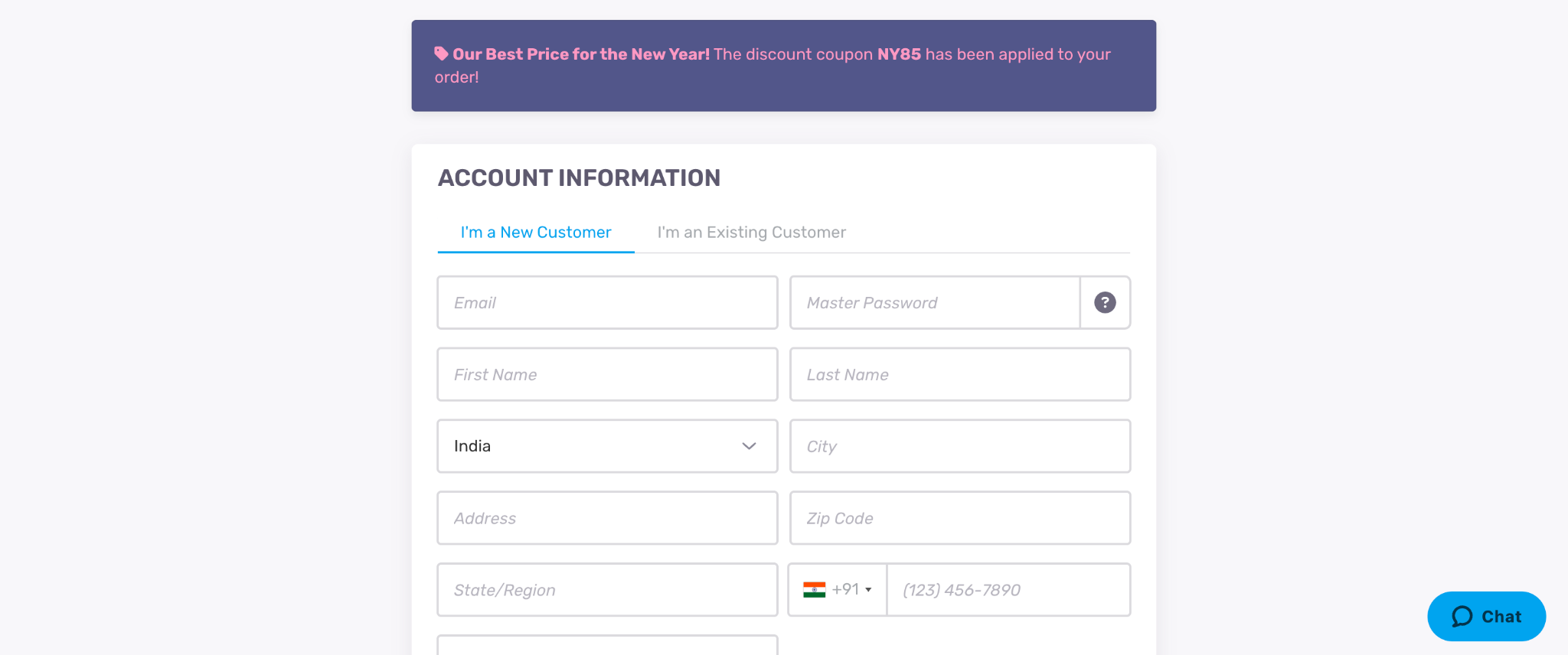Click the Address input field
The width and height of the screenshot is (1568, 655).
tap(606, 518)
